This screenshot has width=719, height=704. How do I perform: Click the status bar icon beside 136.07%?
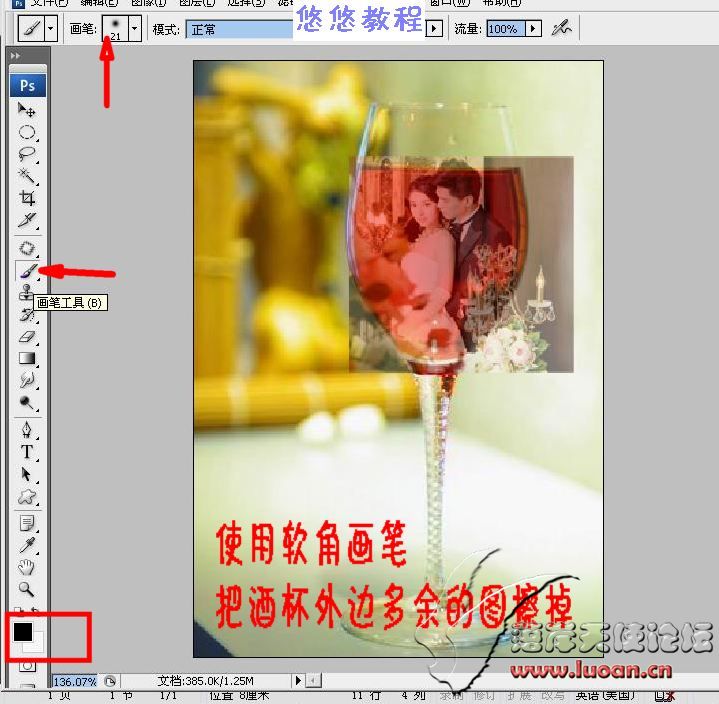pyautogui.click(x=110, y=681)
